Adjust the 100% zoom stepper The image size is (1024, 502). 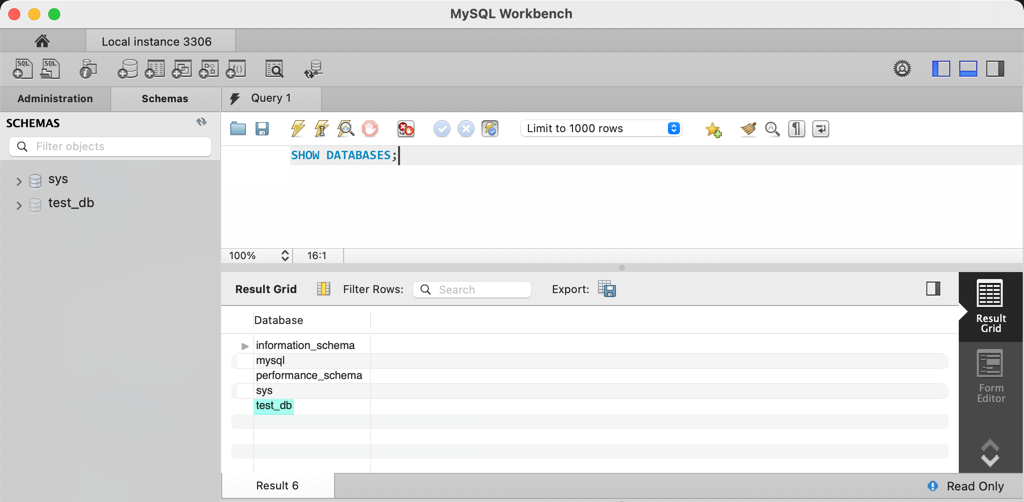pos(285,256)
